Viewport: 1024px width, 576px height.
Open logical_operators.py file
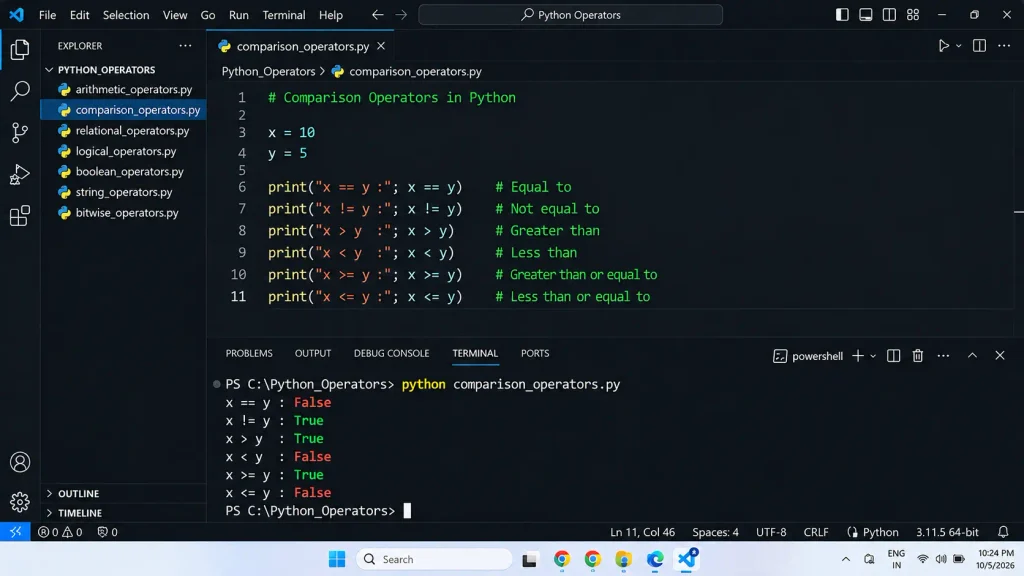[123, 152]
